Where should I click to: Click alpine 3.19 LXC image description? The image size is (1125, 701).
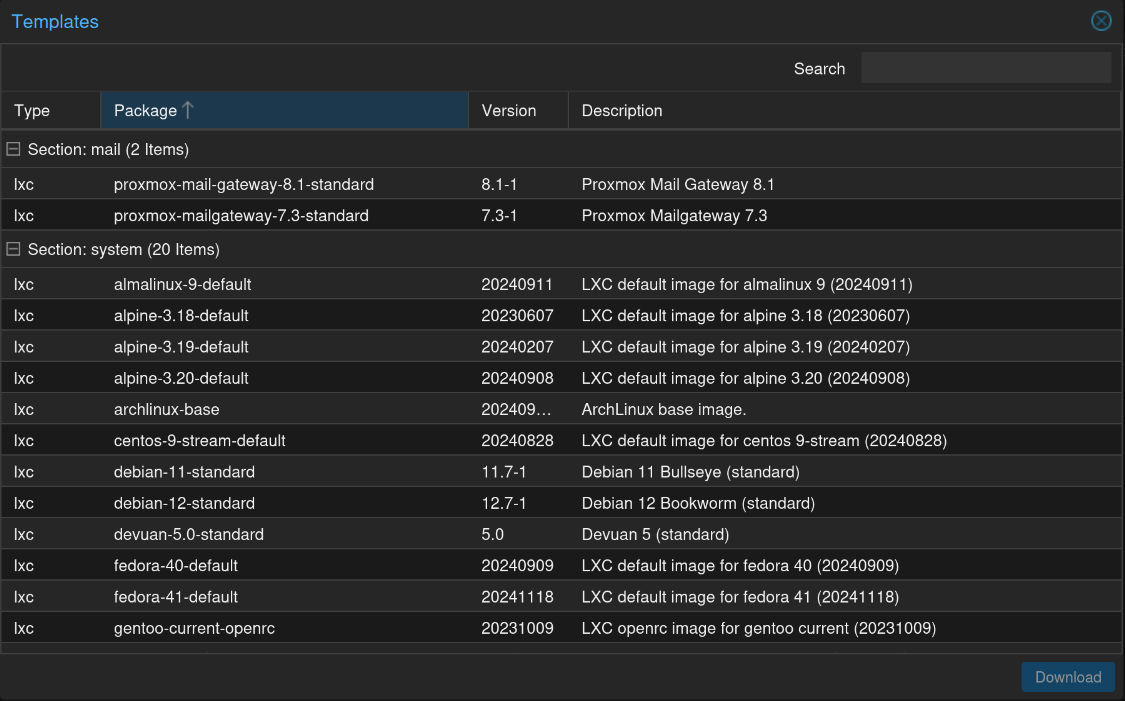click(x=745, y=347)
